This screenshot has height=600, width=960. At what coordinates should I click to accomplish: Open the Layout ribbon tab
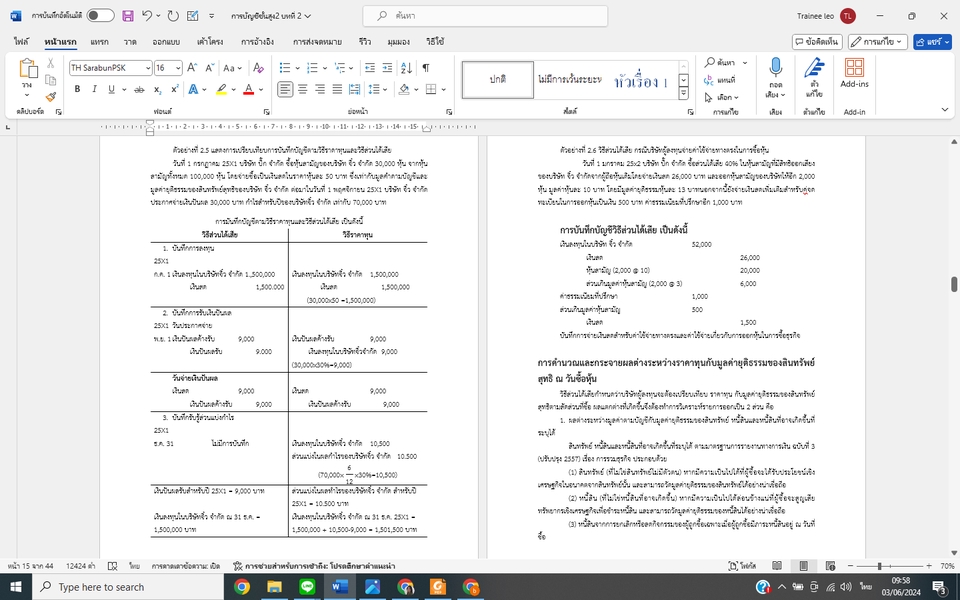click(210, 42)
